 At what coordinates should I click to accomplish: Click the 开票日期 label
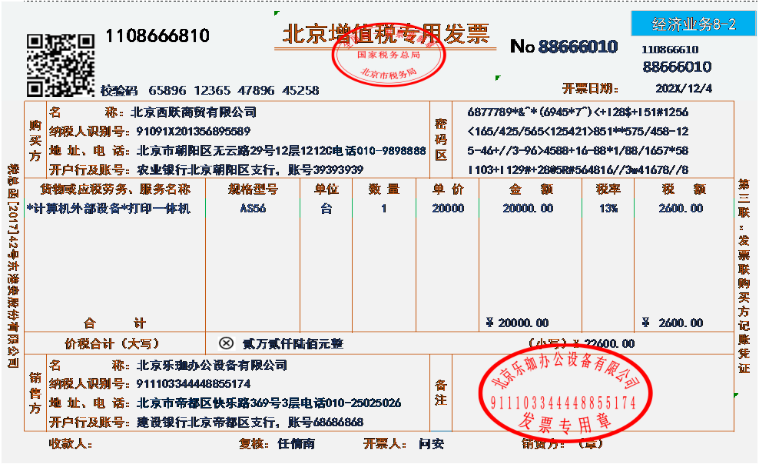590,89
